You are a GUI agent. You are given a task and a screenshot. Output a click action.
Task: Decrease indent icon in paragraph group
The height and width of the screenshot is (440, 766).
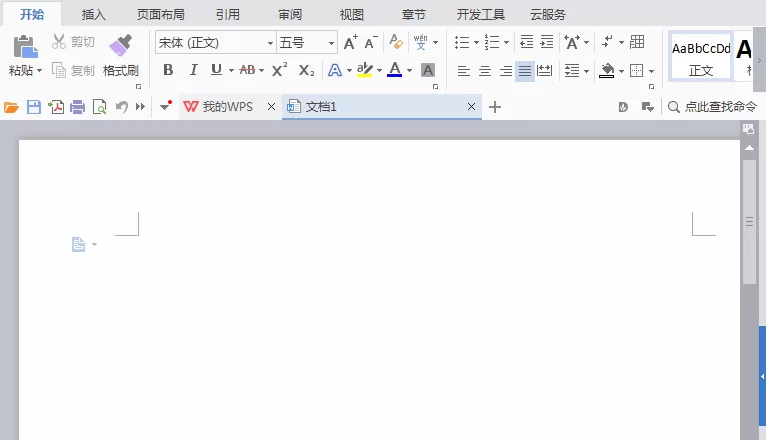click(526, 42)
